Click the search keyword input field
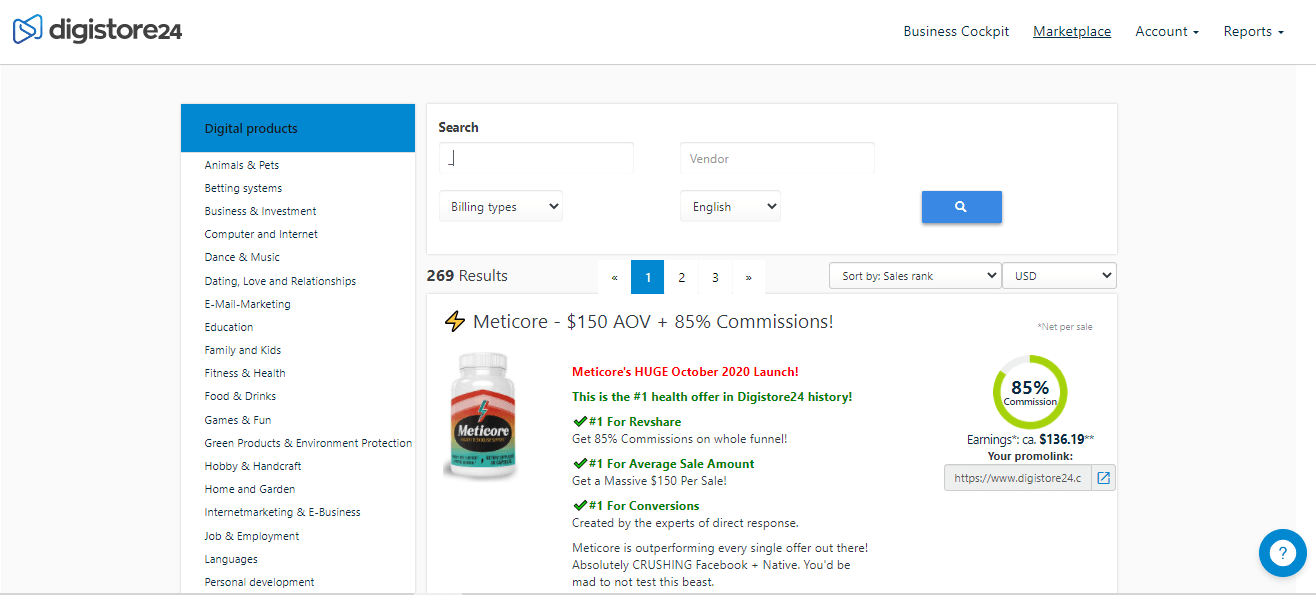 pyautogui.click(x=536, y=158)
